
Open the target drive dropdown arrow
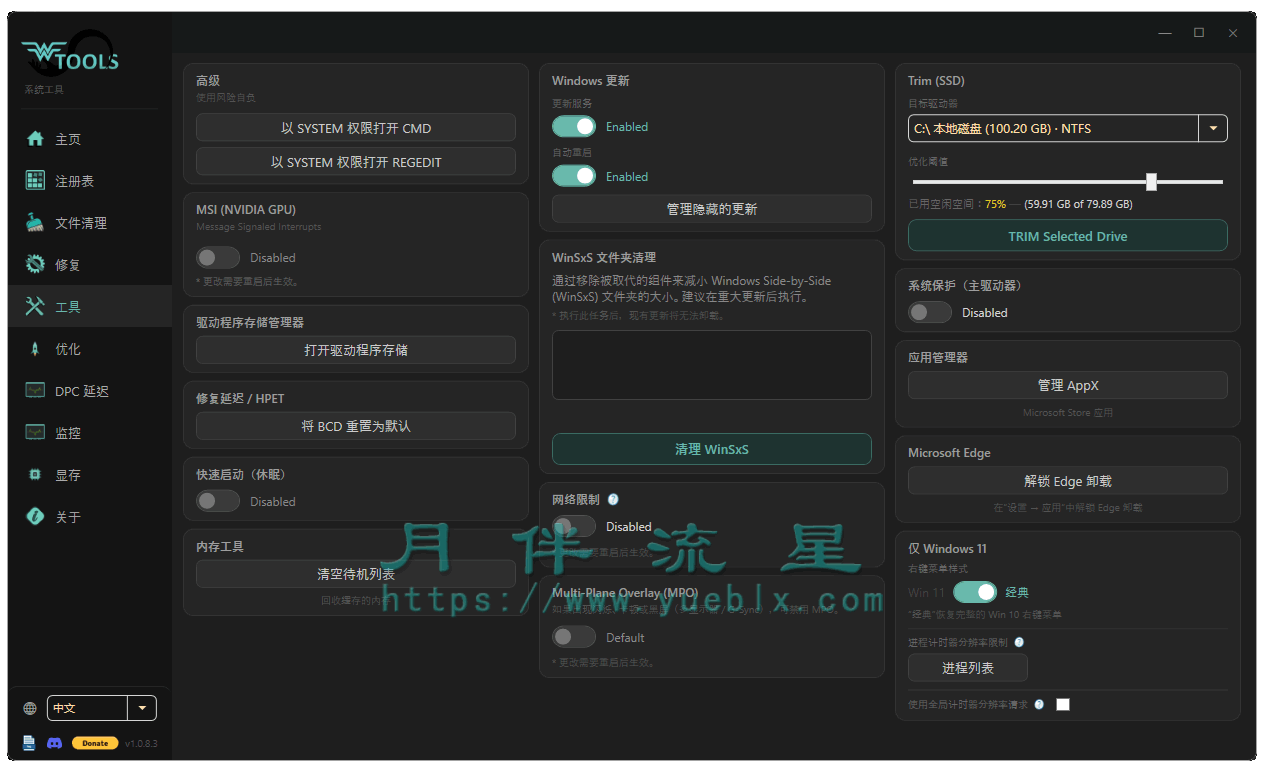[x=1213, y=128]
